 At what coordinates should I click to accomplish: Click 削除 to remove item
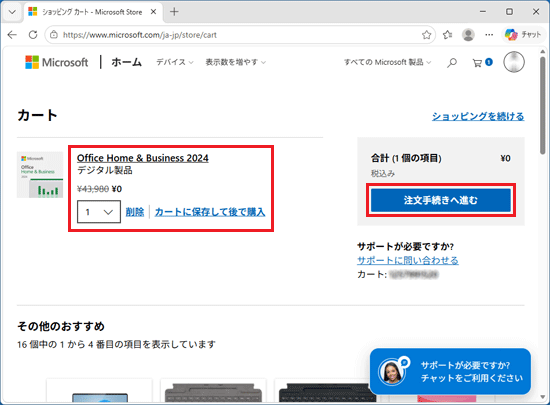pos(135,212)
